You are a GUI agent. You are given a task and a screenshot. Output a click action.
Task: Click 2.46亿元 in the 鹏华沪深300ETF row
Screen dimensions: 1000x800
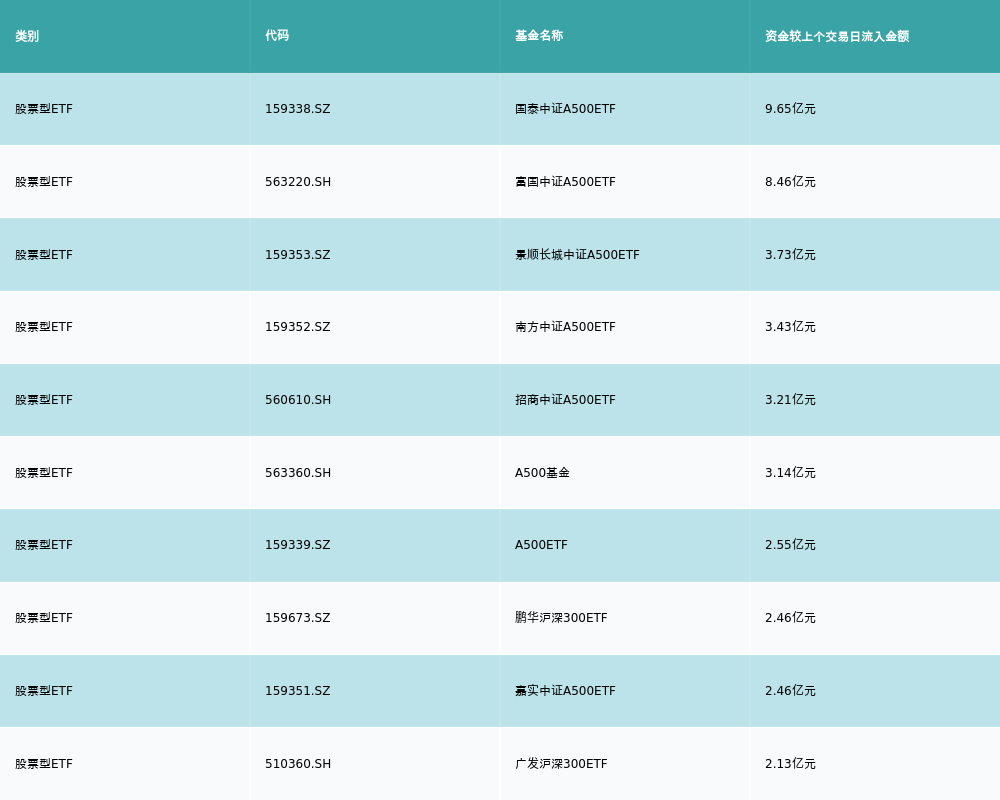[x=790, y=618]
